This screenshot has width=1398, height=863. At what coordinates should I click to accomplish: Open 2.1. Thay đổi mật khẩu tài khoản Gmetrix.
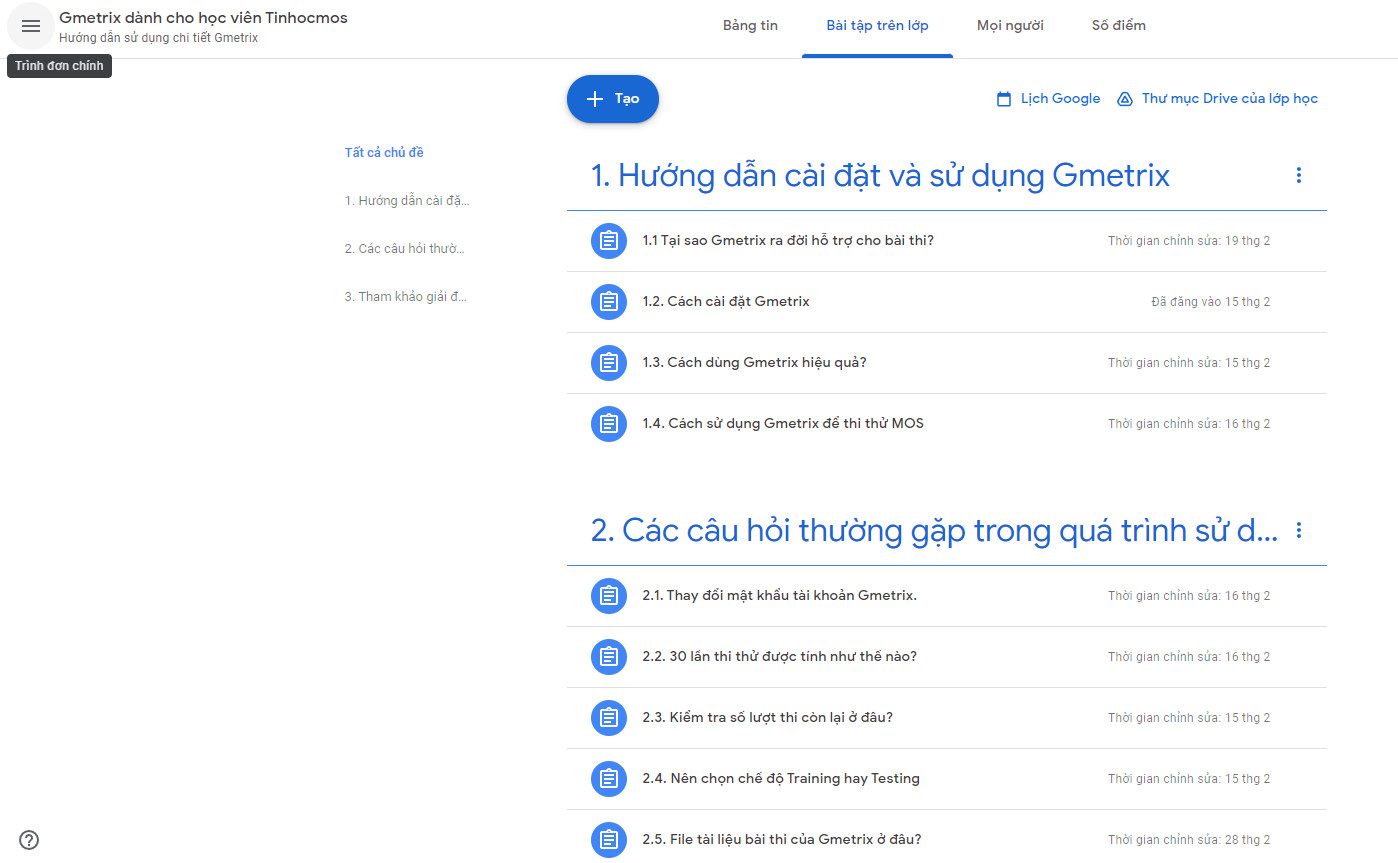coord(779,596)
